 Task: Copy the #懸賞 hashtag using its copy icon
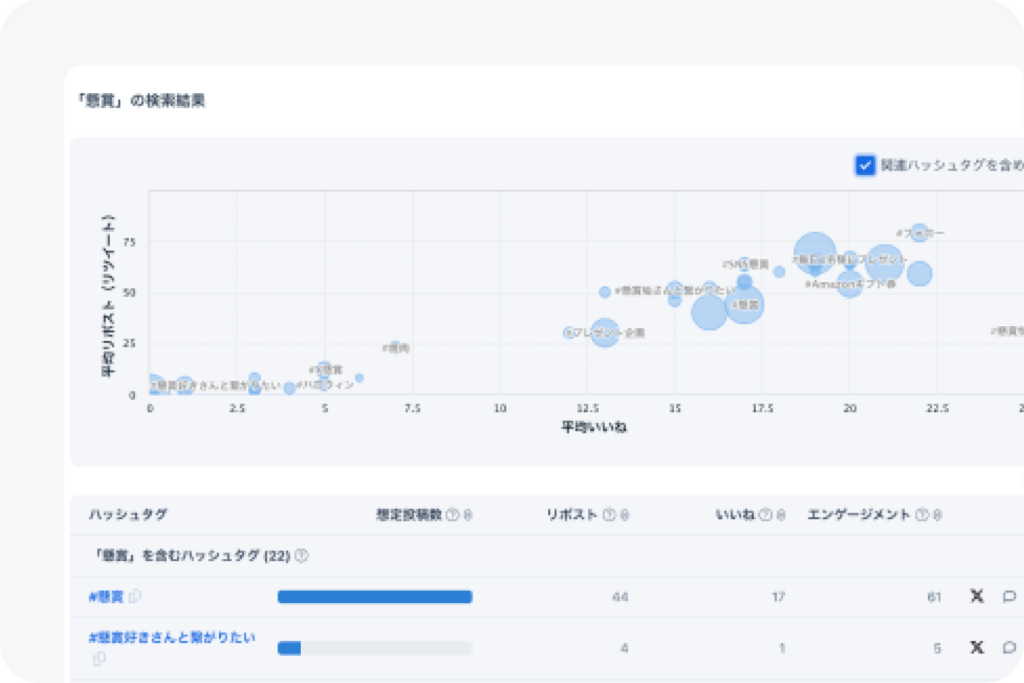click(x=136, y=596)
